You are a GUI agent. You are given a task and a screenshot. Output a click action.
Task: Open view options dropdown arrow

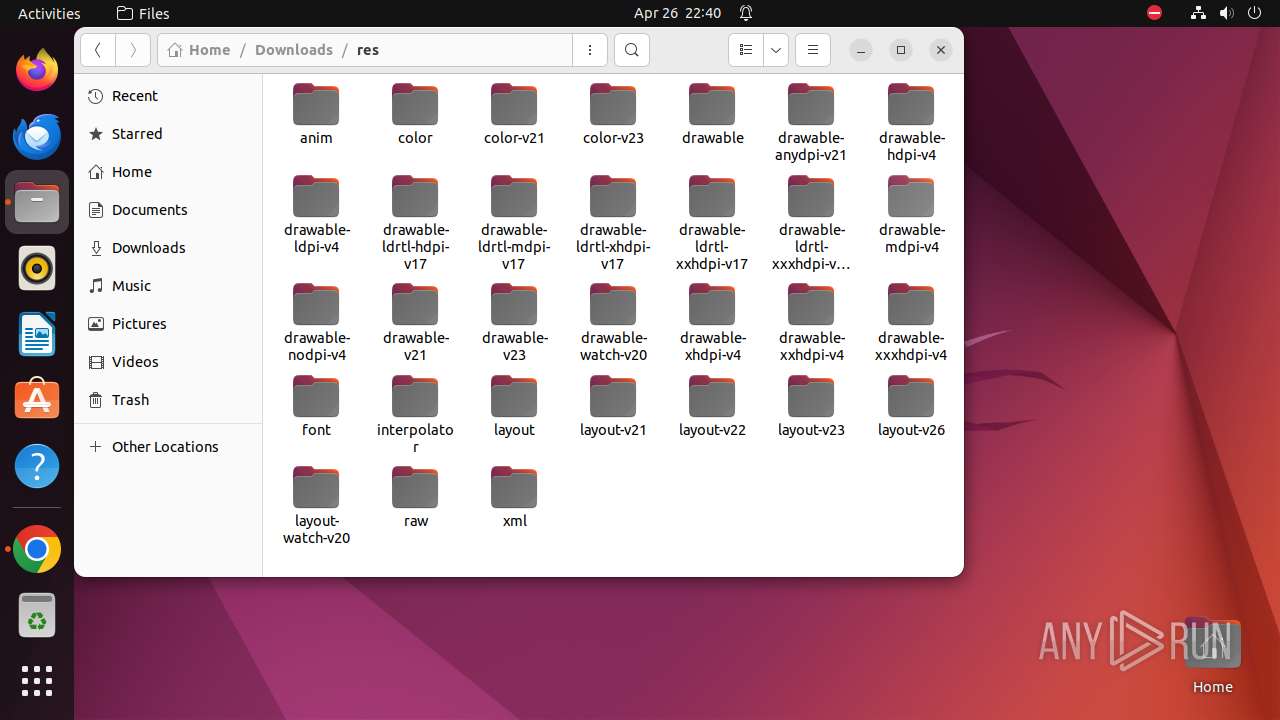[776, 50]
